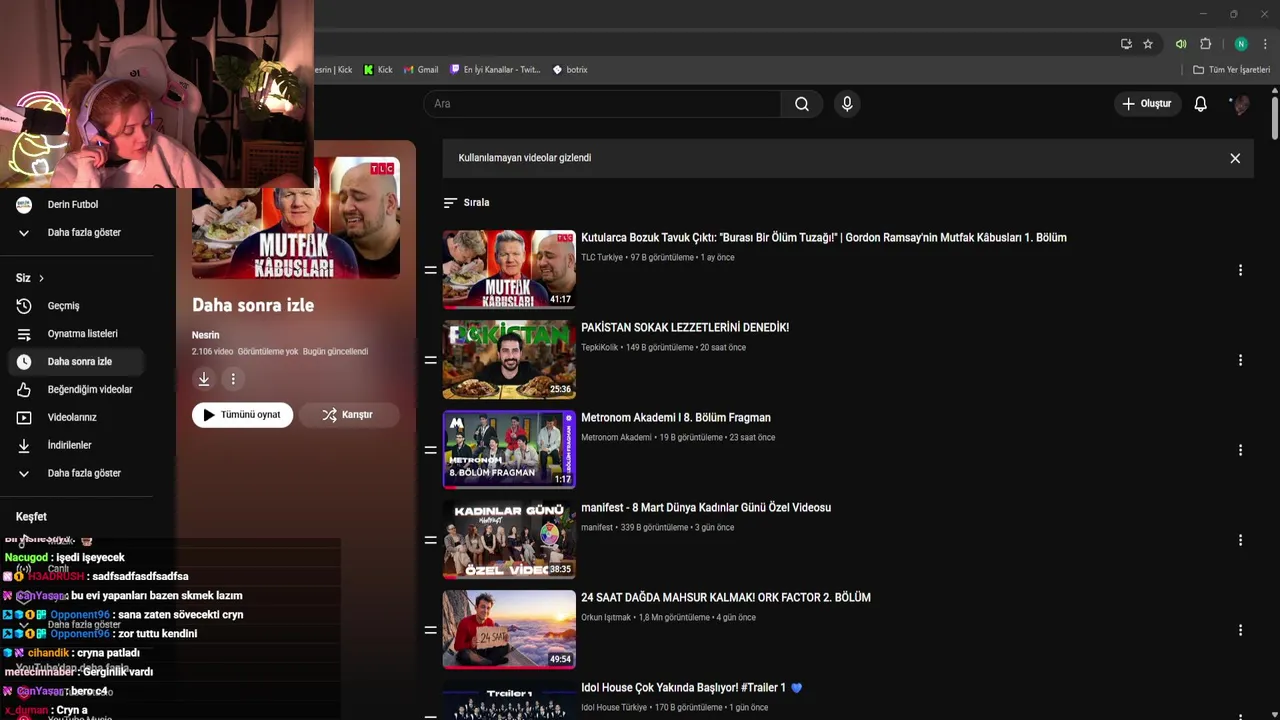This screenshot has width=1280, height=720.
Task: Open Kutularca Bozuk Tavuk Çıktı video title
Action: [824, 238]
